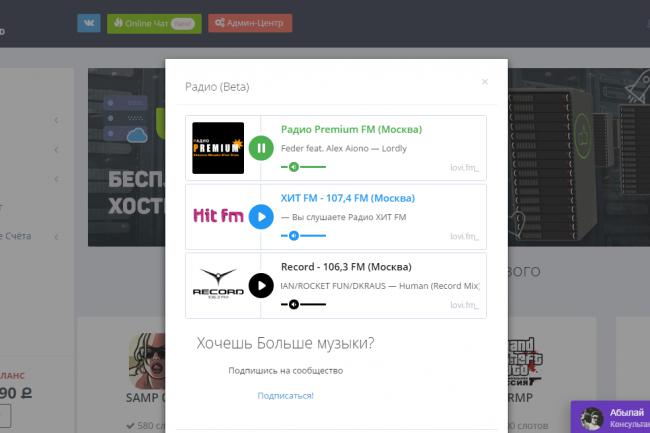Click text Подпишись на сообщество

[286, 370]
